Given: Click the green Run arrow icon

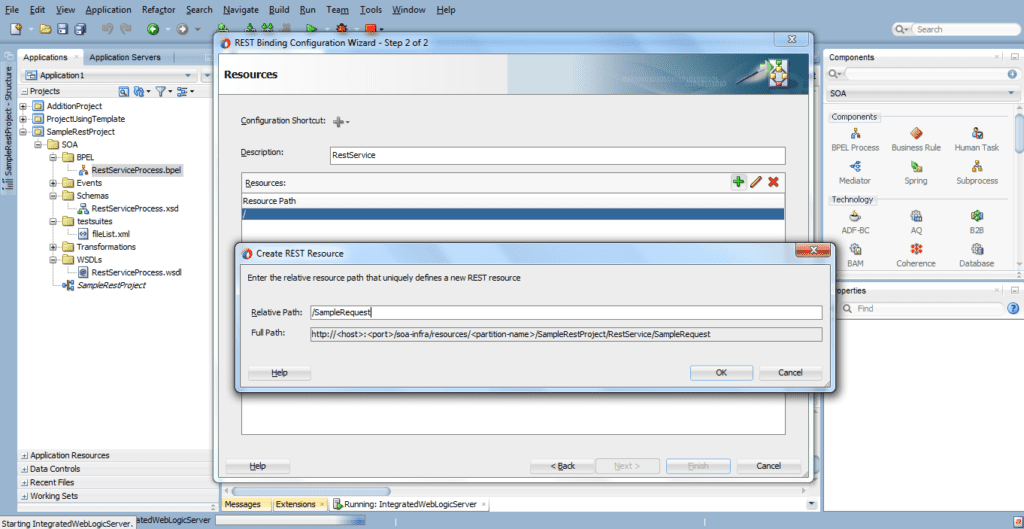Looking at the screenshot, I should click(312, 29).
